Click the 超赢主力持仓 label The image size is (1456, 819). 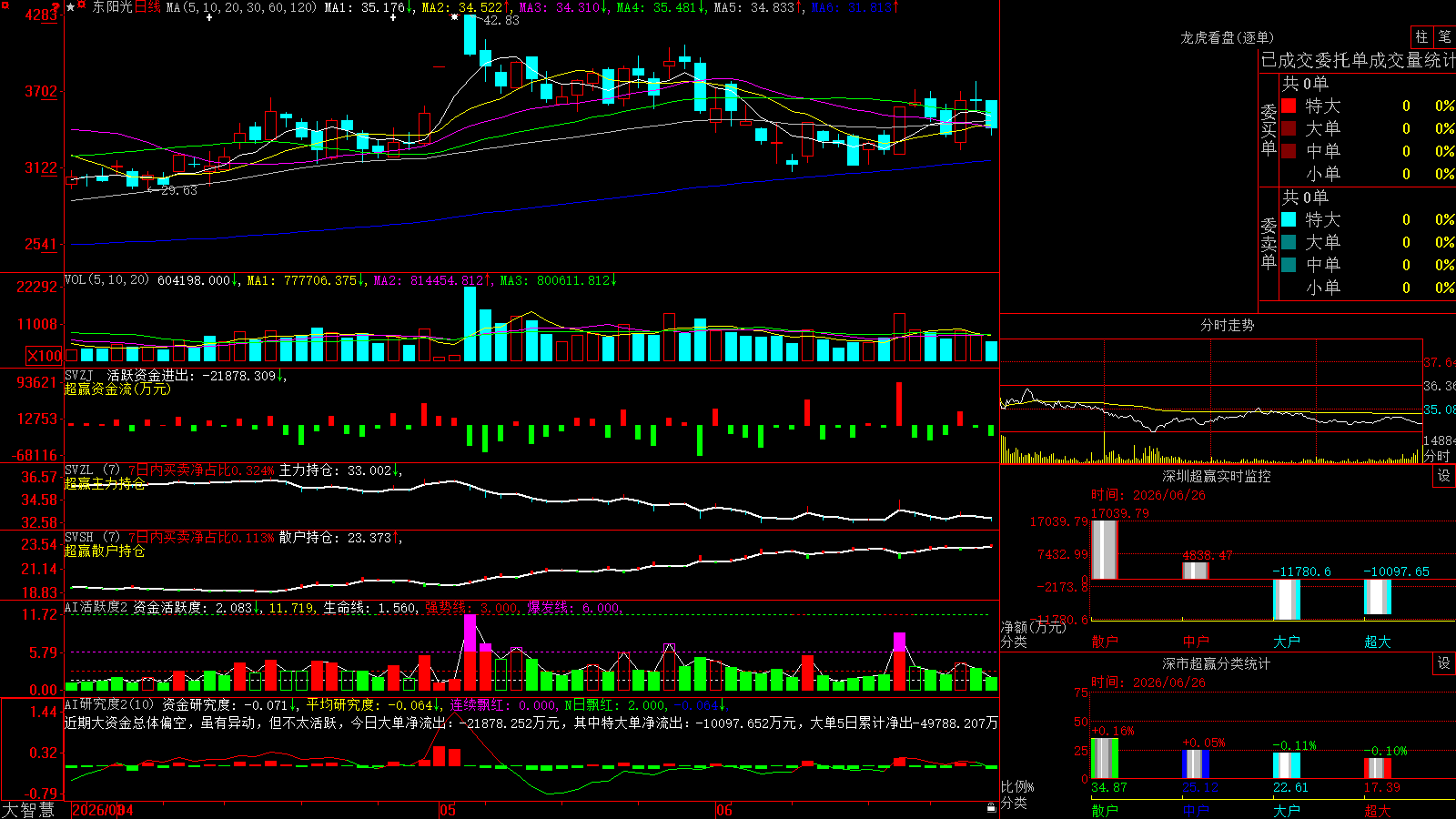click(x=105, y=483)
